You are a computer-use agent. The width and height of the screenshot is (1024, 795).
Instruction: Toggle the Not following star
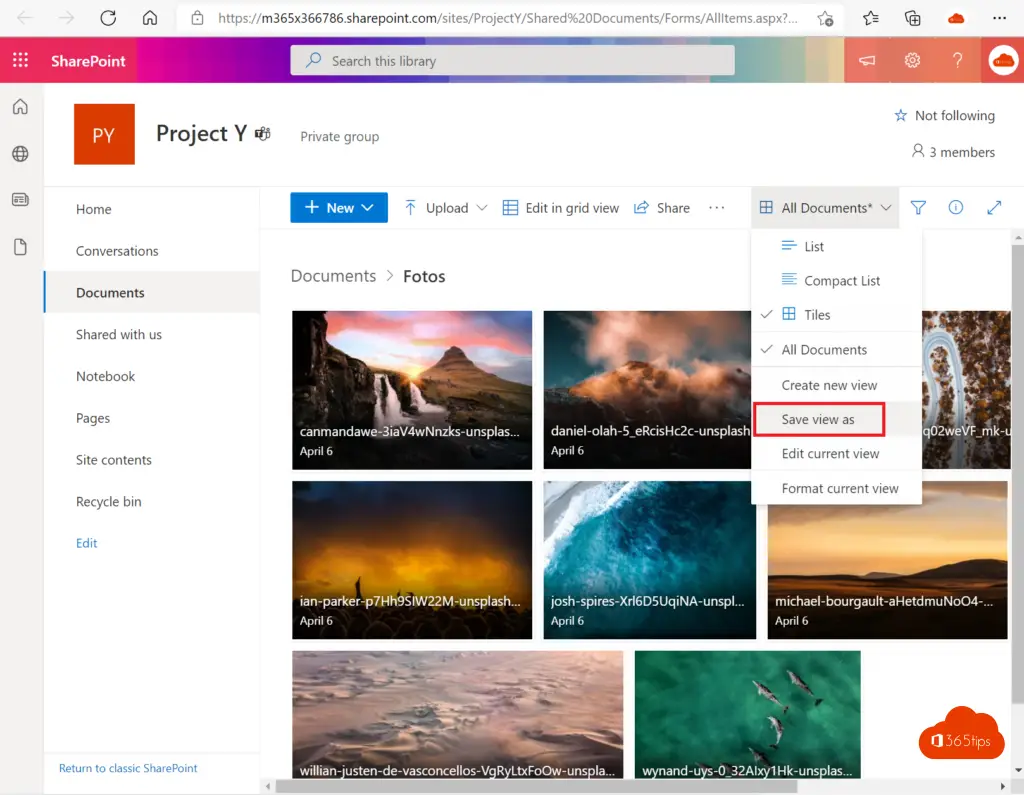coord(944,116)
